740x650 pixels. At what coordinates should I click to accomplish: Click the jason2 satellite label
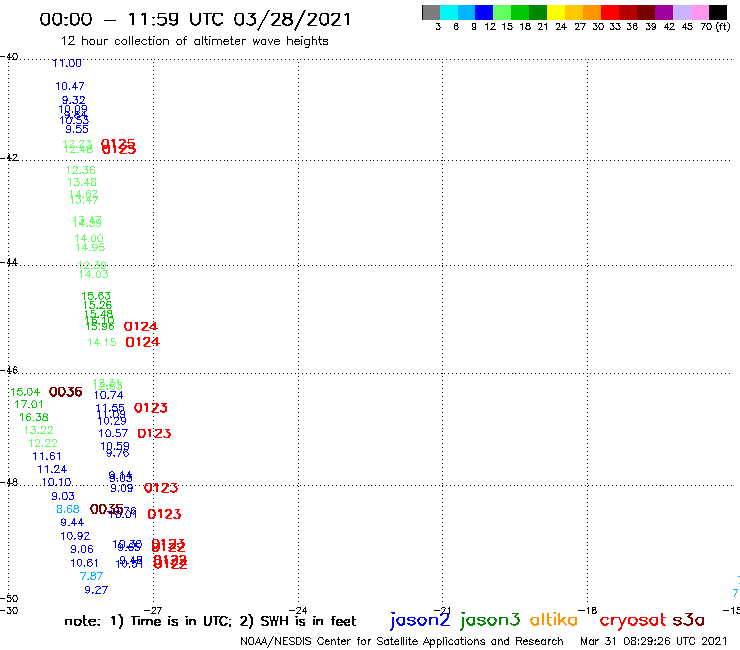[420, 620]
